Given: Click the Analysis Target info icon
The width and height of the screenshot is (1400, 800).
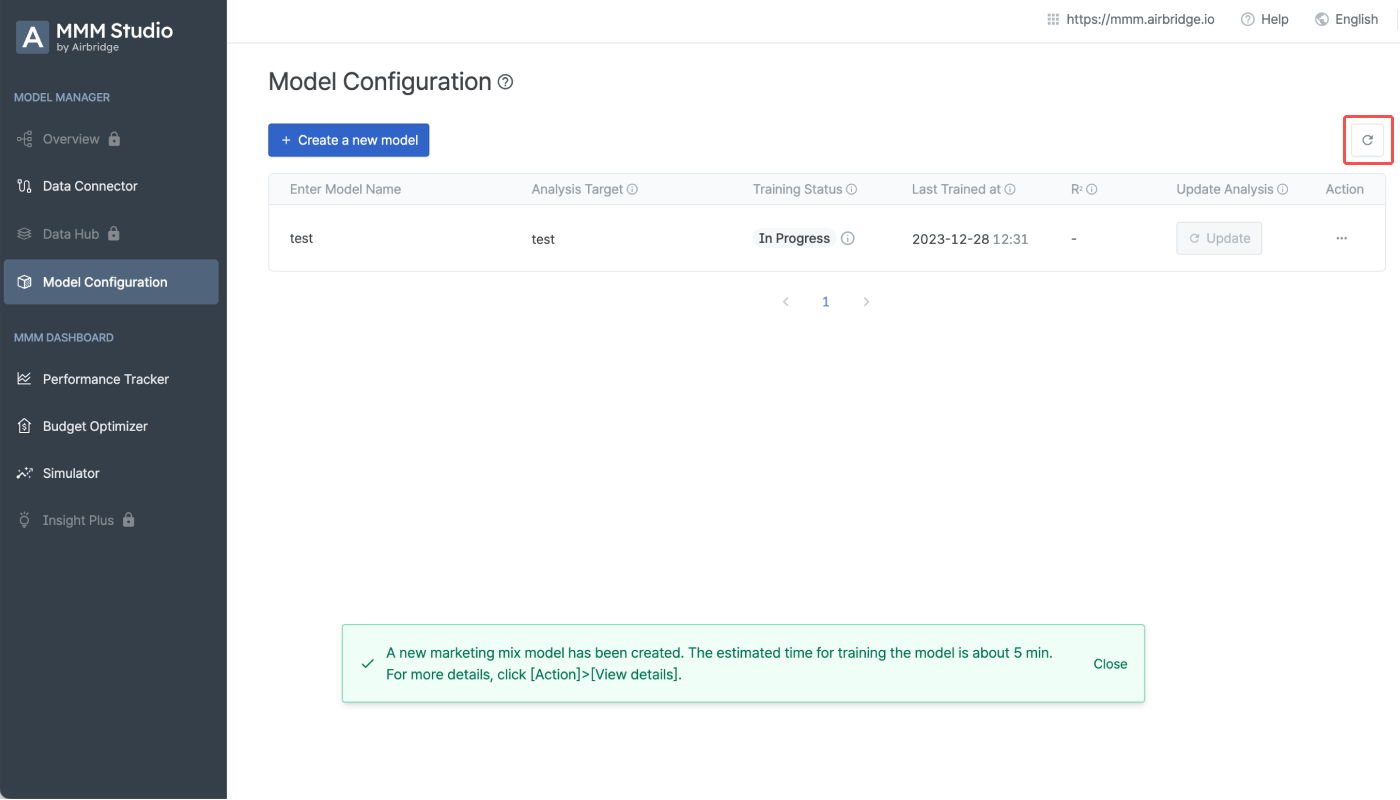Looking at the screenshot, I should (632, 189).
